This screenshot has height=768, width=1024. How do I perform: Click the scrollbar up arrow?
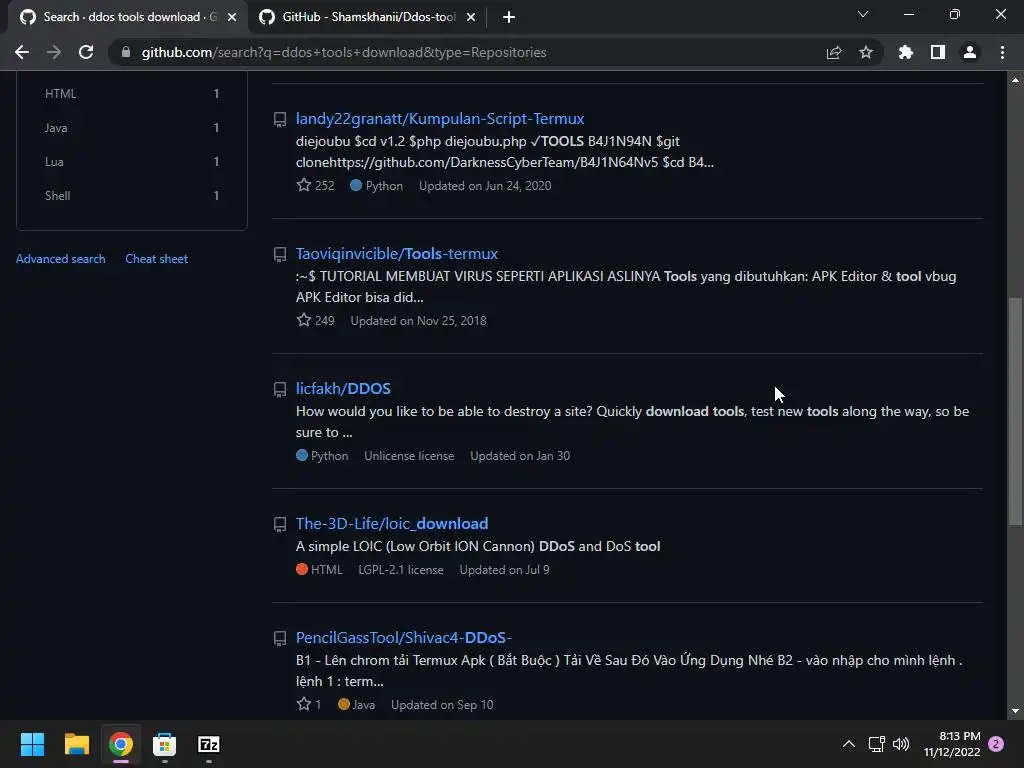click(x=1015, y=80)
